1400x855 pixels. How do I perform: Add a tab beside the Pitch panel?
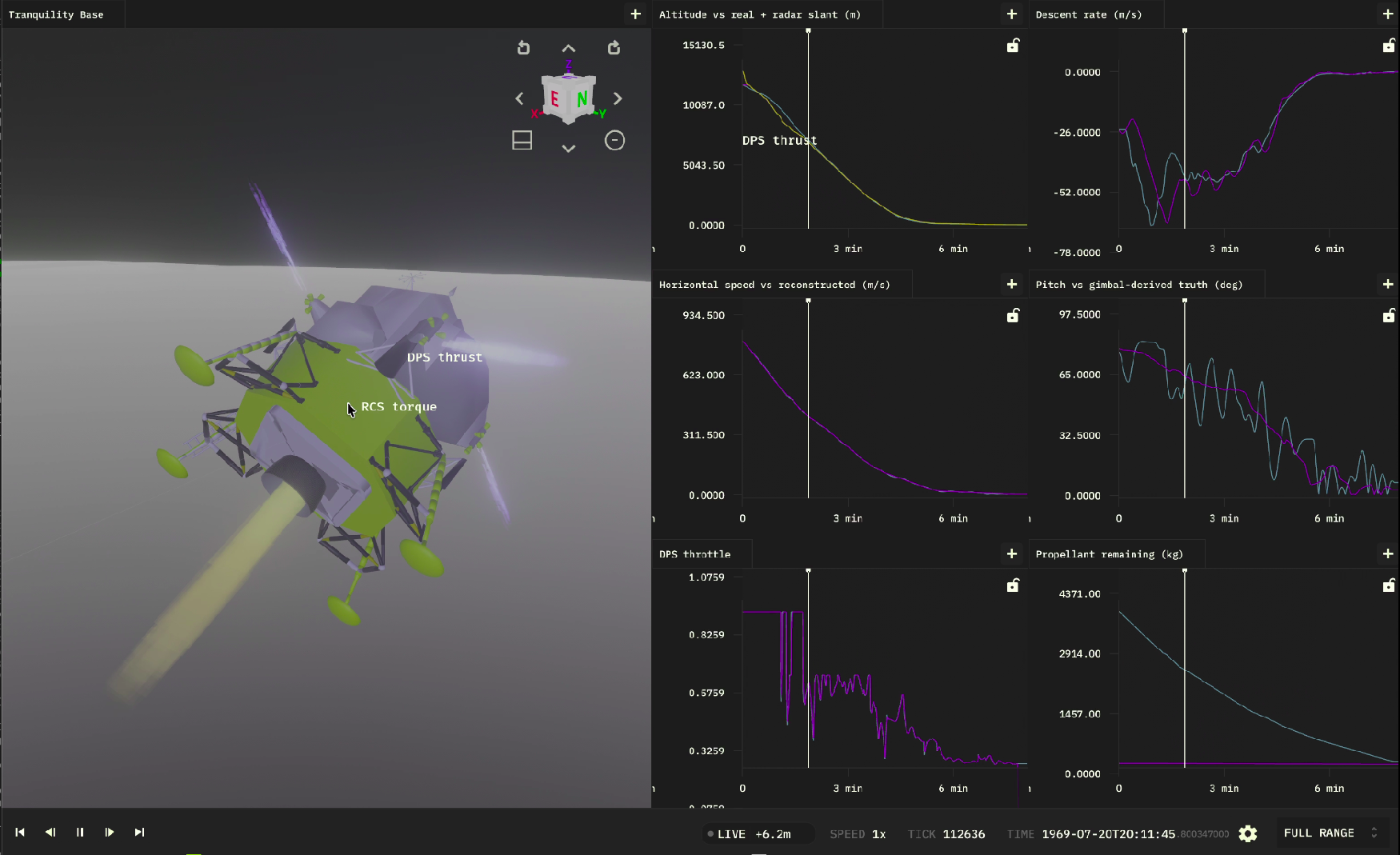pyautogui.click(x=1388, y=285)
